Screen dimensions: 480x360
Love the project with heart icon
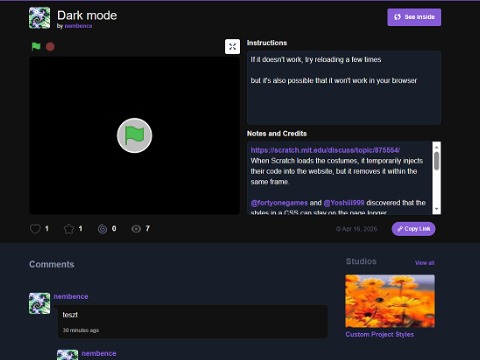(35, 229)
